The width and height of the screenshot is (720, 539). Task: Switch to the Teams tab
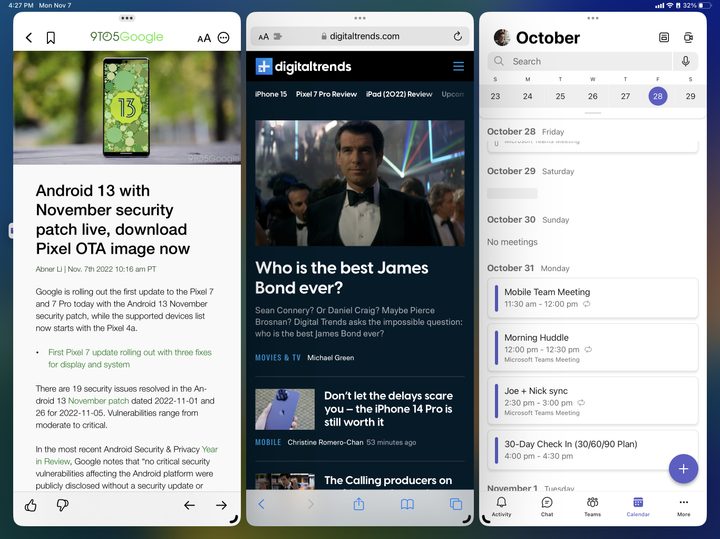pyautogui.click(x=592, y=506)
